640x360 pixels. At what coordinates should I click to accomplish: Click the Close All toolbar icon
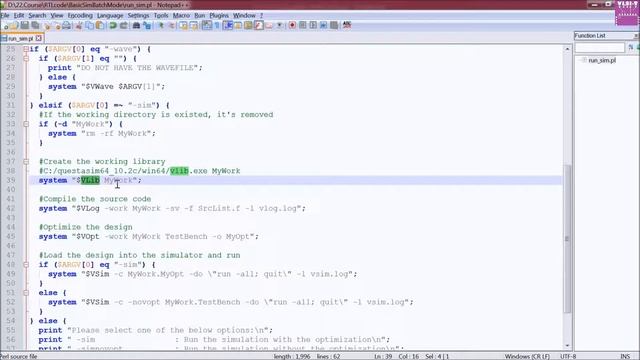coord(58,25)
